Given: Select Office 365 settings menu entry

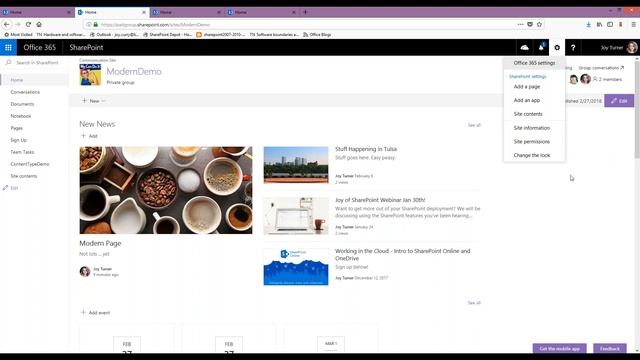Looking at the screenshot, I should pyautogui.click(x=534, y=63).
